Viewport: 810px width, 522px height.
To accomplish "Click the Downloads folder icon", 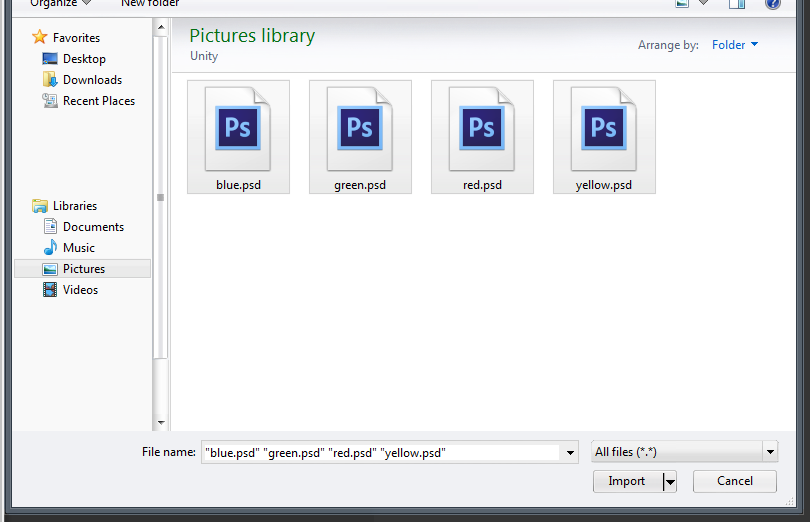I will click(50, 80).
